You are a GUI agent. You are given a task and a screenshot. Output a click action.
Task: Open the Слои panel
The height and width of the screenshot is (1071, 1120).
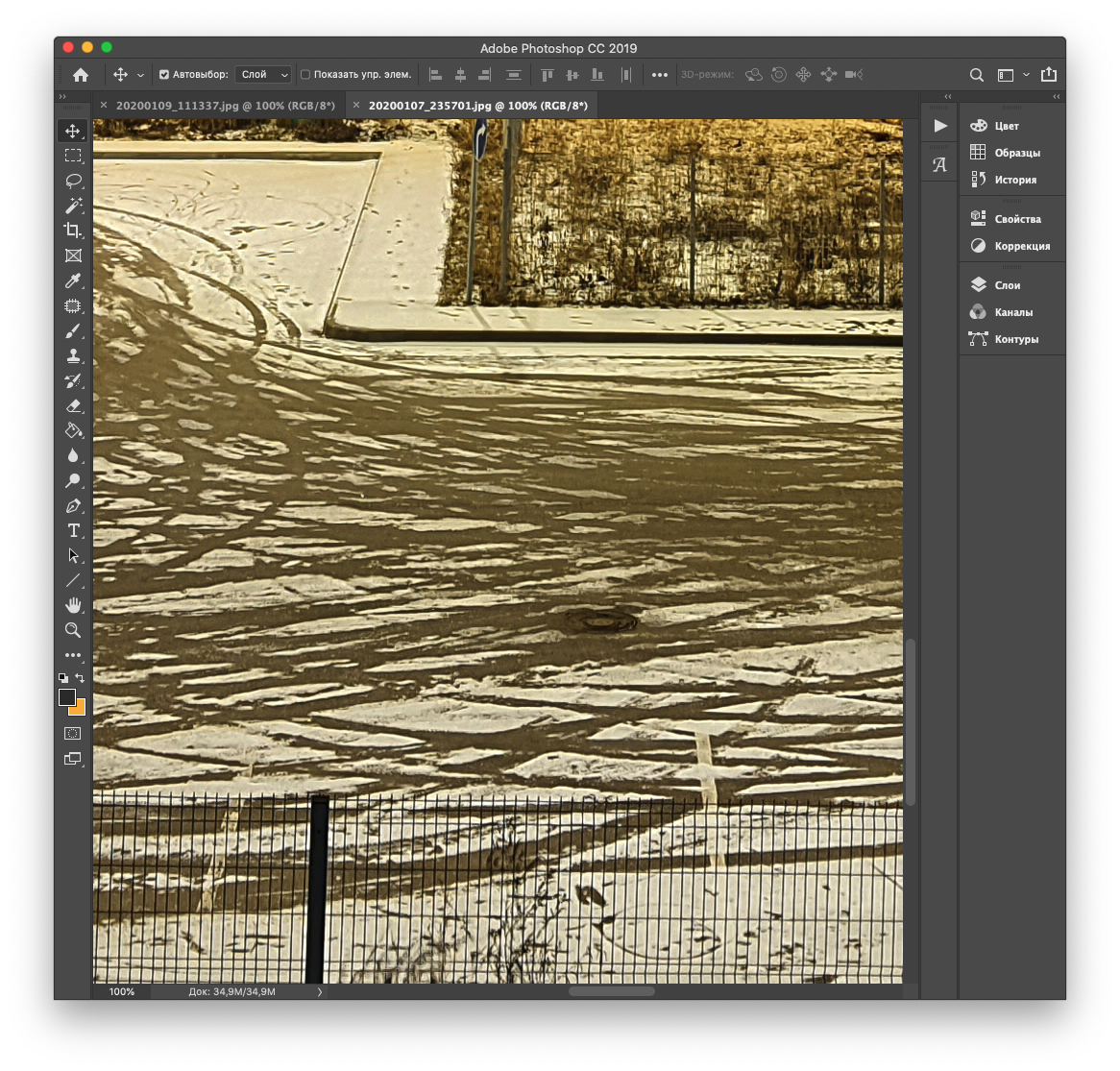pos(1007,285)
